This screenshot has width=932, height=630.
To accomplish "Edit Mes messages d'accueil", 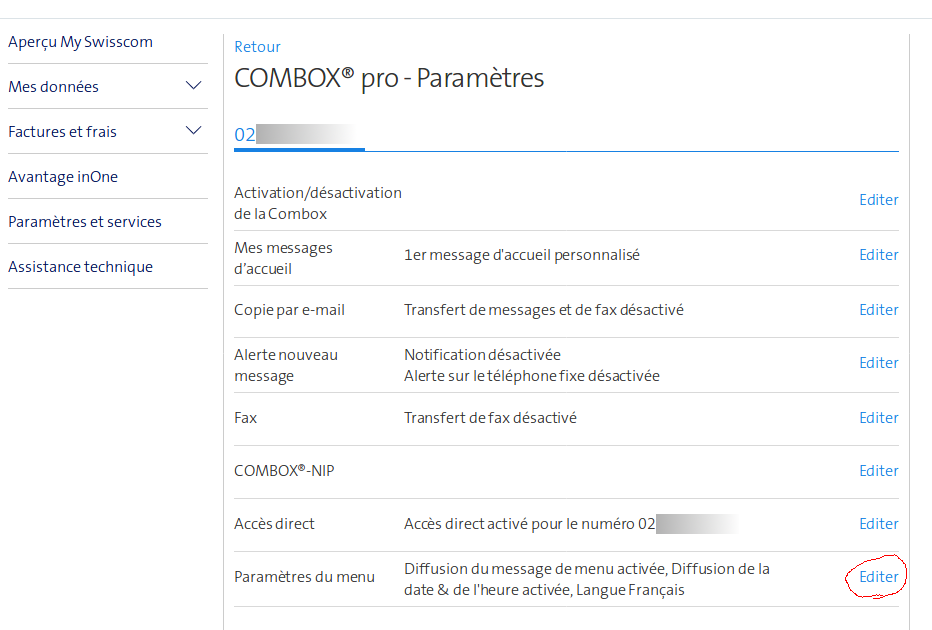I will pos(878,254).
